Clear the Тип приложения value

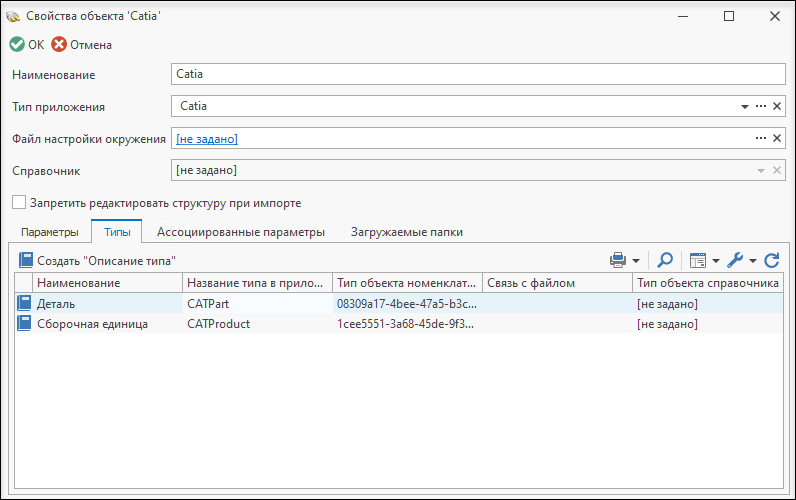777,106
